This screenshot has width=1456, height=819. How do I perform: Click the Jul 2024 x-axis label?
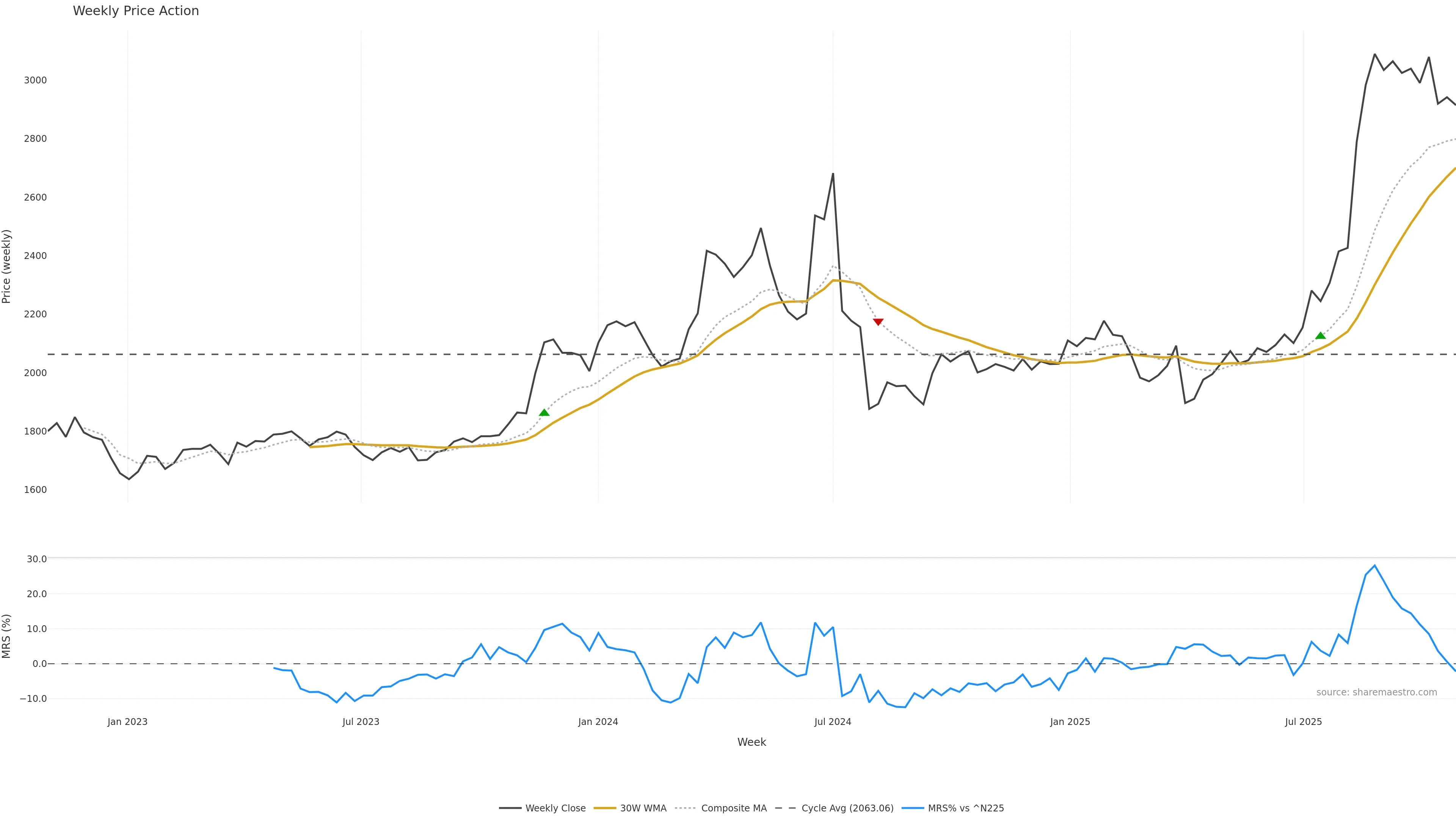point(833,722)
